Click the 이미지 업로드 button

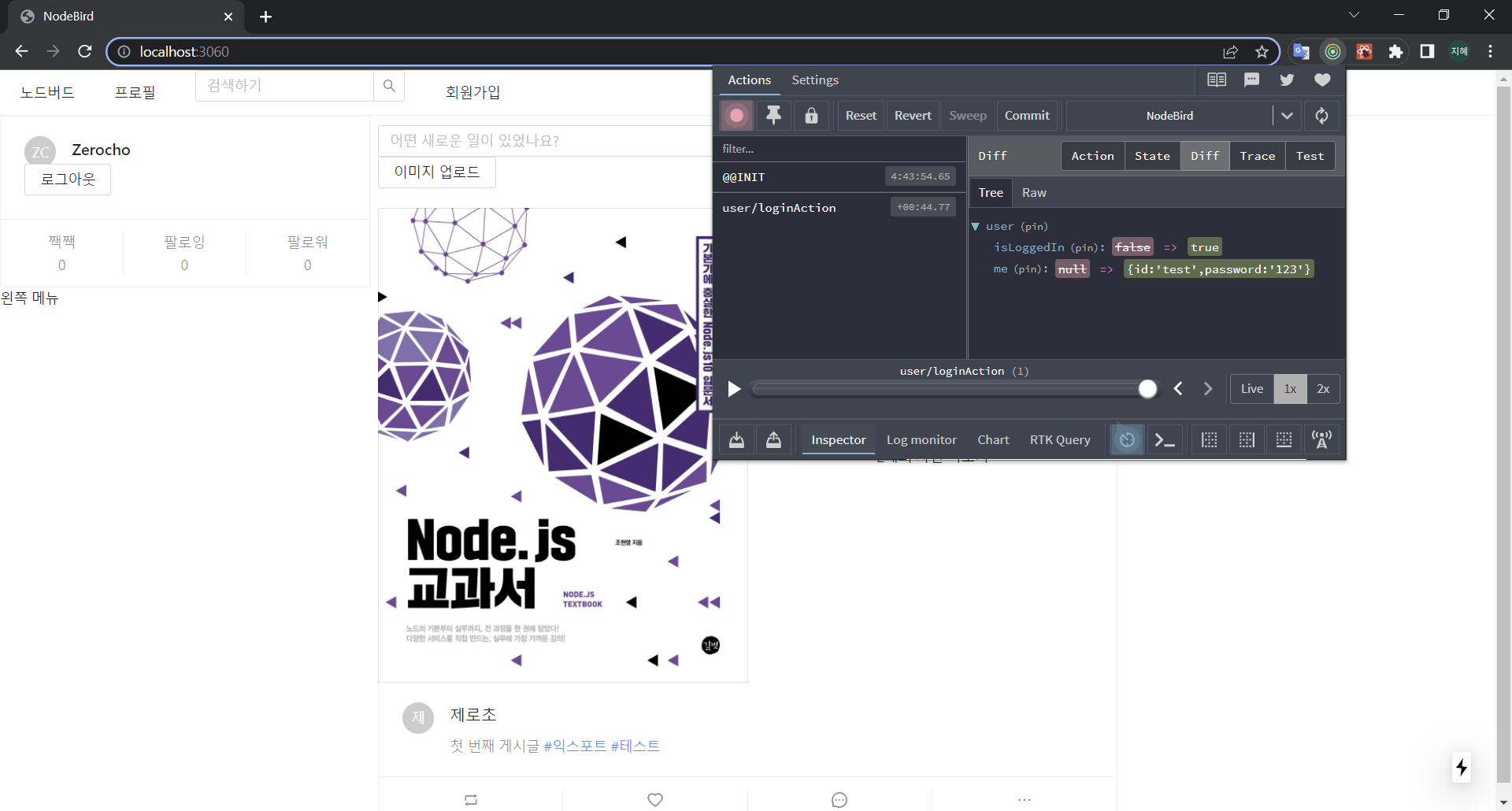(x=437, y=172)
